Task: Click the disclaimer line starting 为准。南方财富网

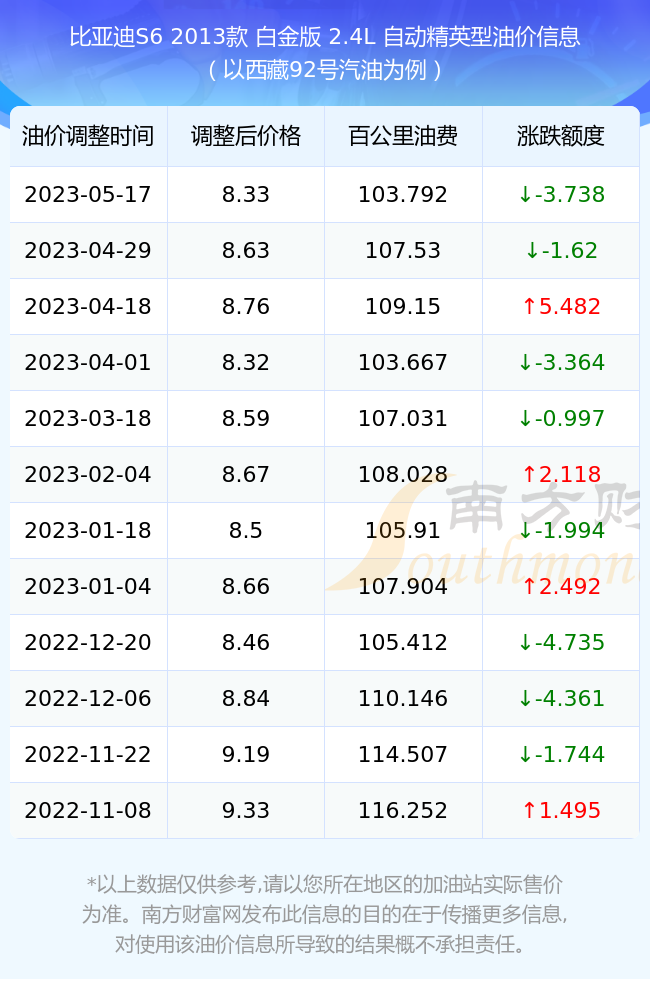Action: tap(325, 915)
